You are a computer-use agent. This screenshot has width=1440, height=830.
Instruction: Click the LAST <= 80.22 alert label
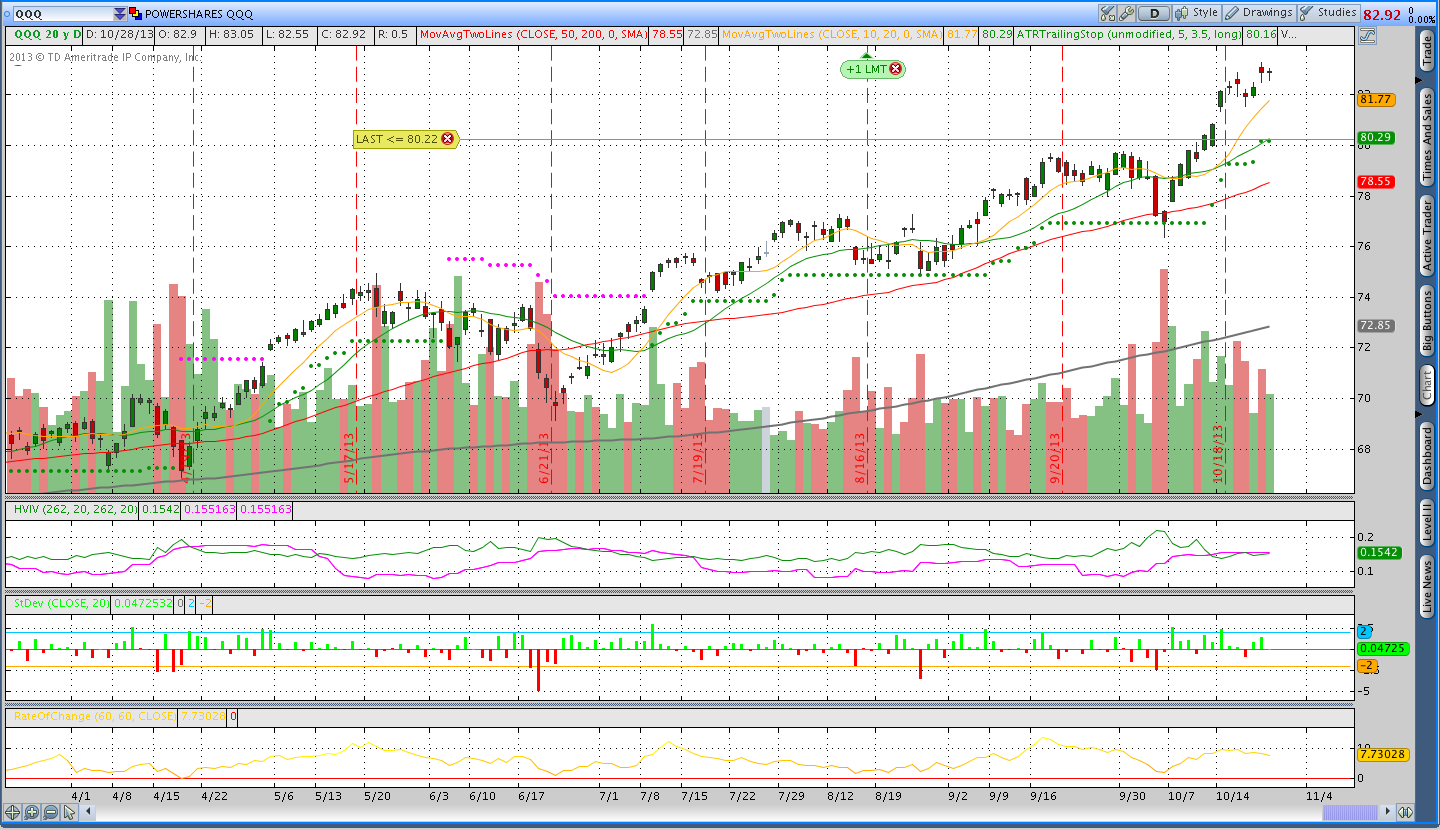point(398,139)
